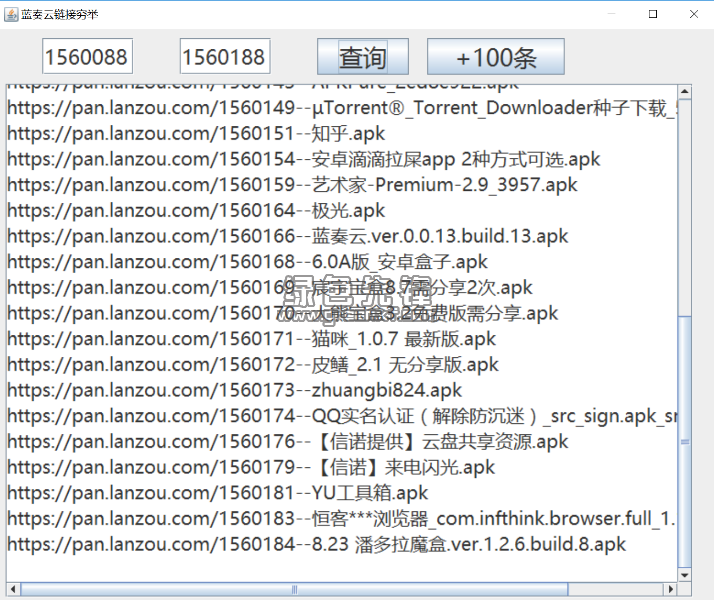Select the 蓝奏云.ver.0.0.13.build.13.apk line
714x600 pixels.
point(288,236)
